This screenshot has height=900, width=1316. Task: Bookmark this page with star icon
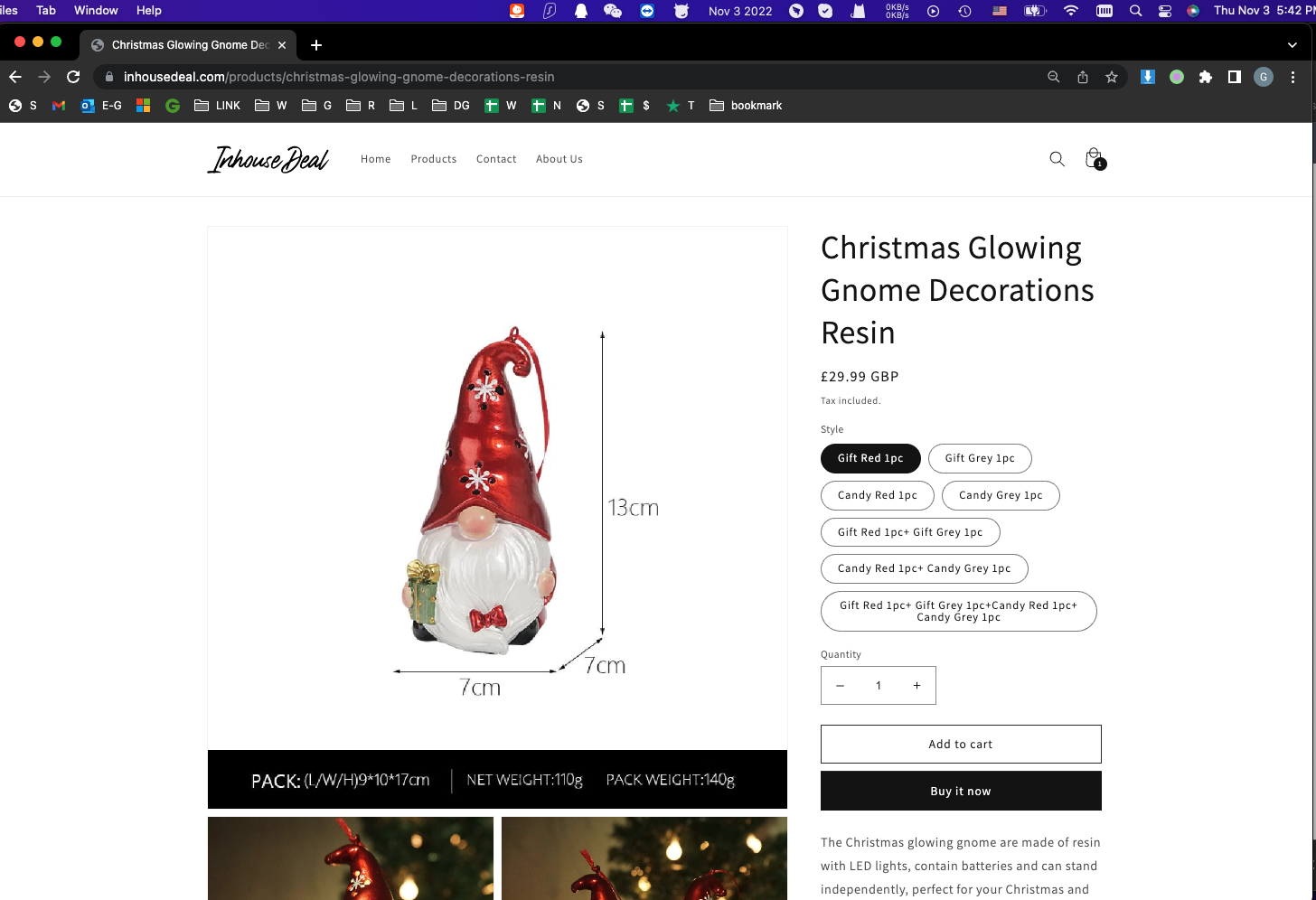(1112, 77)
